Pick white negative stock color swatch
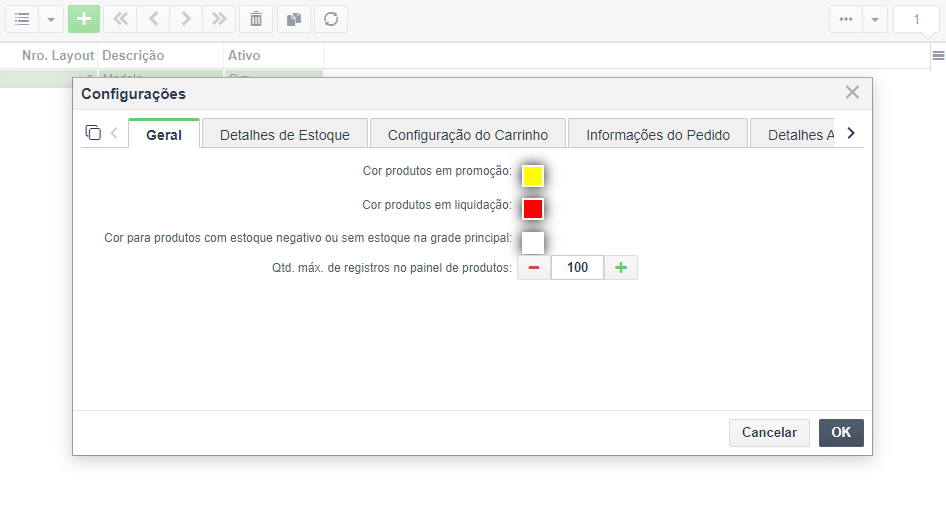Screen dimensions: 946x529 (533, 242)
